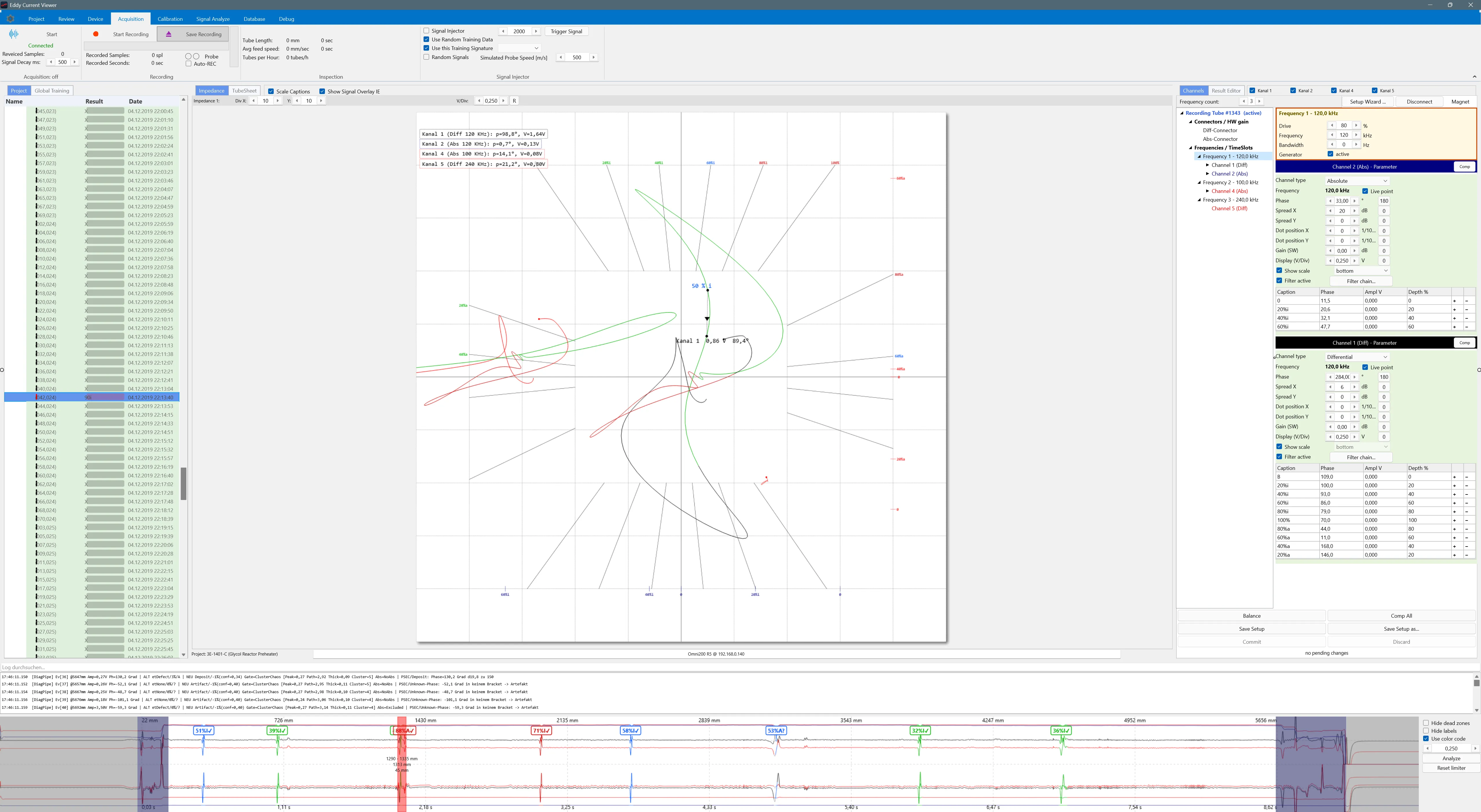Click the Disconnect button

tap(1419, 102)
